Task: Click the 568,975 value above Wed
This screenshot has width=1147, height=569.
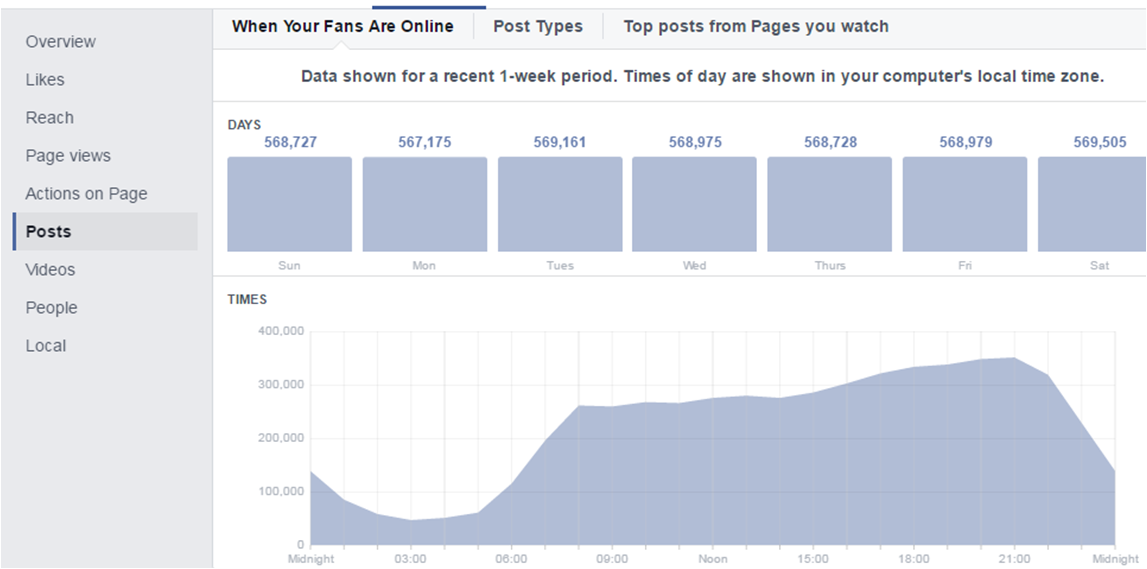Action: tap(695, 142)
